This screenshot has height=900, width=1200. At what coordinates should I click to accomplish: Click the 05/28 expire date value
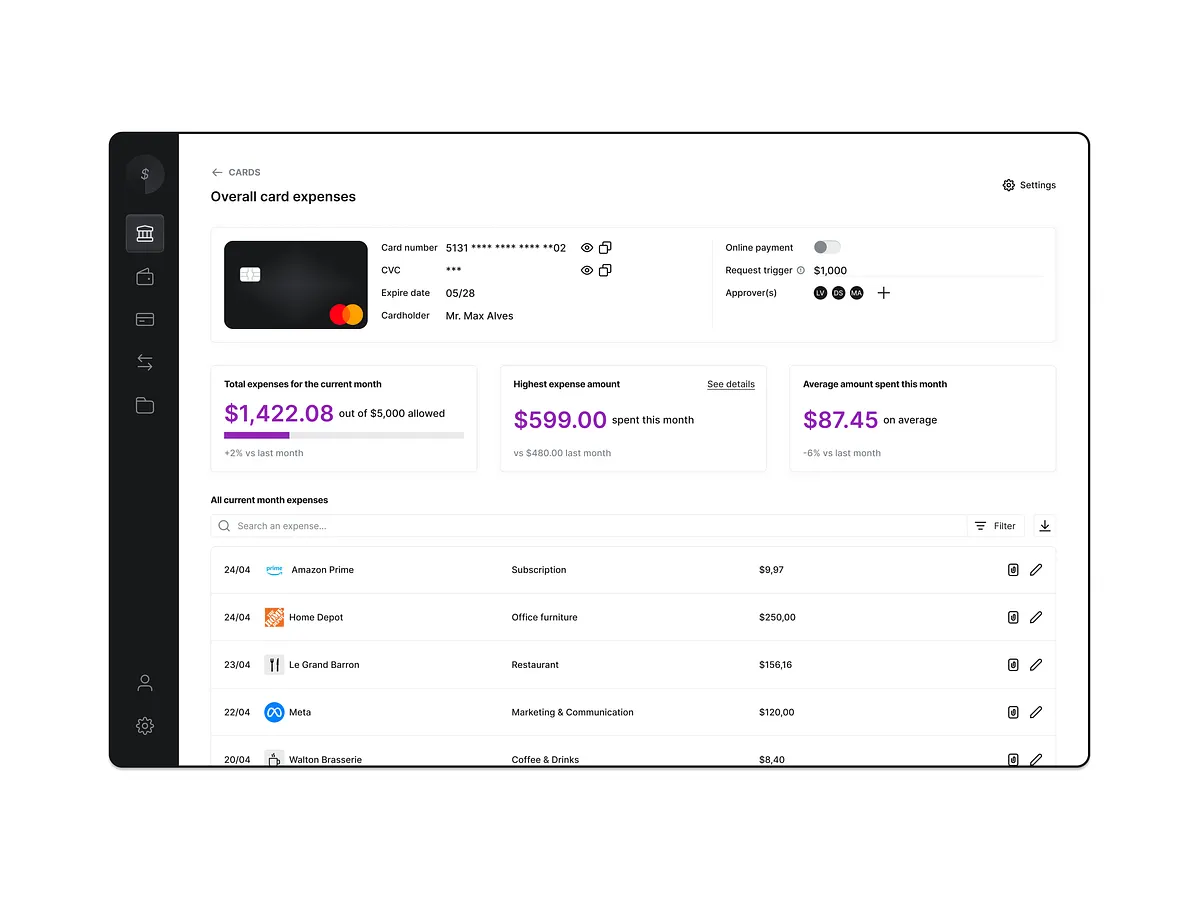pos(460,293)
